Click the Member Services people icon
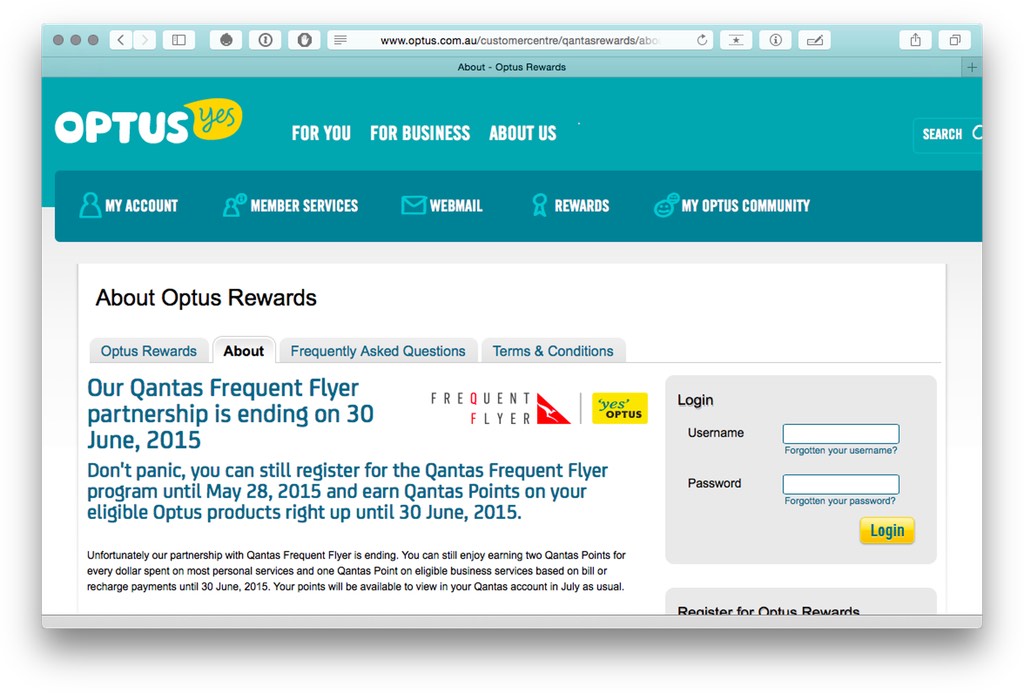 click(234, 205)
